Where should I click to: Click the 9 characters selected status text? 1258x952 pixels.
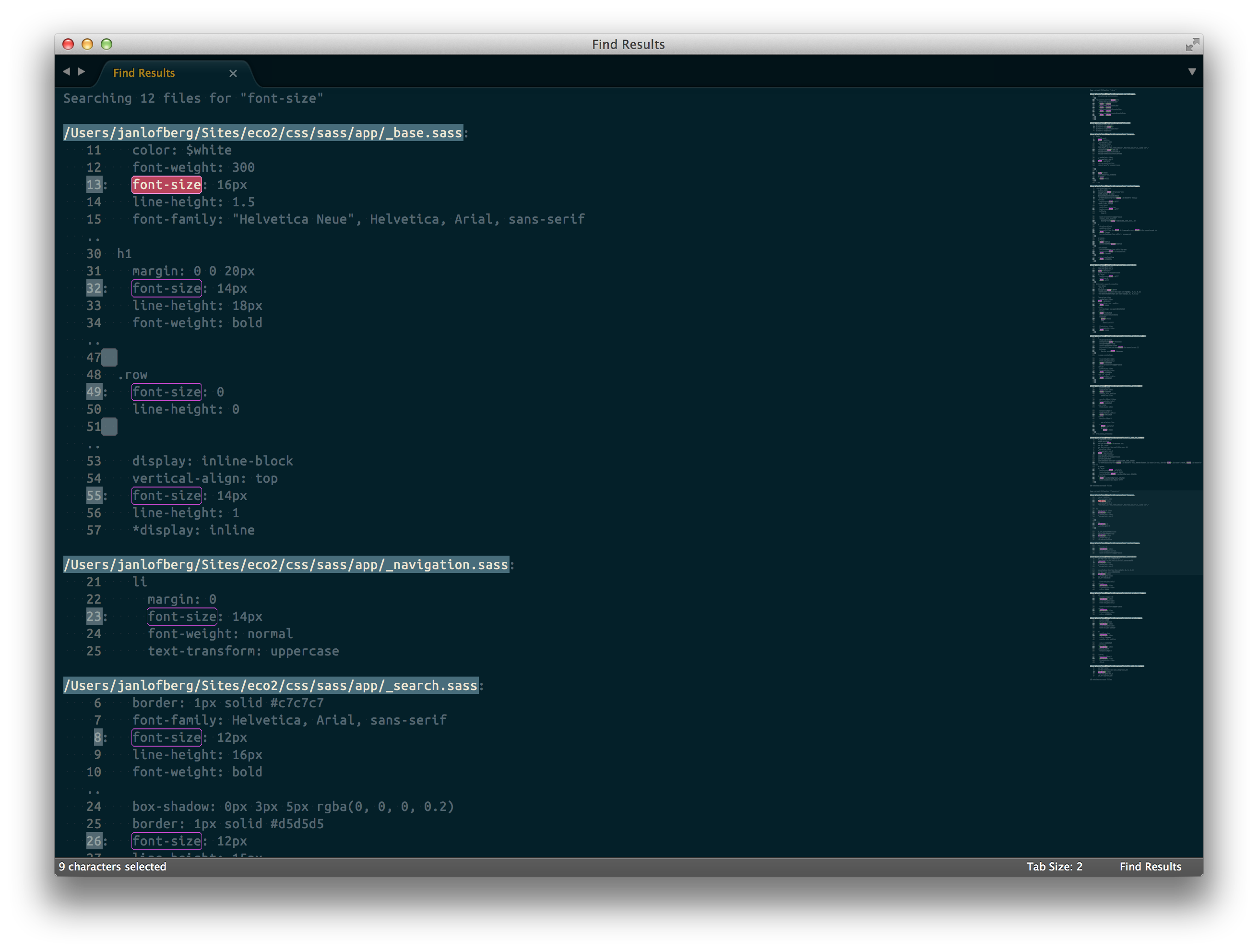tap(113, 866)
